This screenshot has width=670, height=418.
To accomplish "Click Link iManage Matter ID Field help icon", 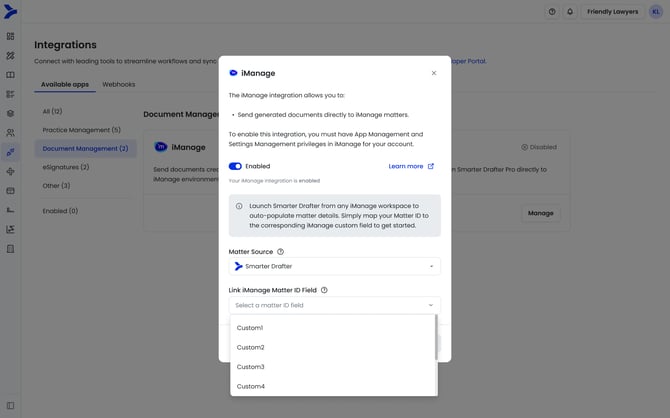I will (324, 290).
